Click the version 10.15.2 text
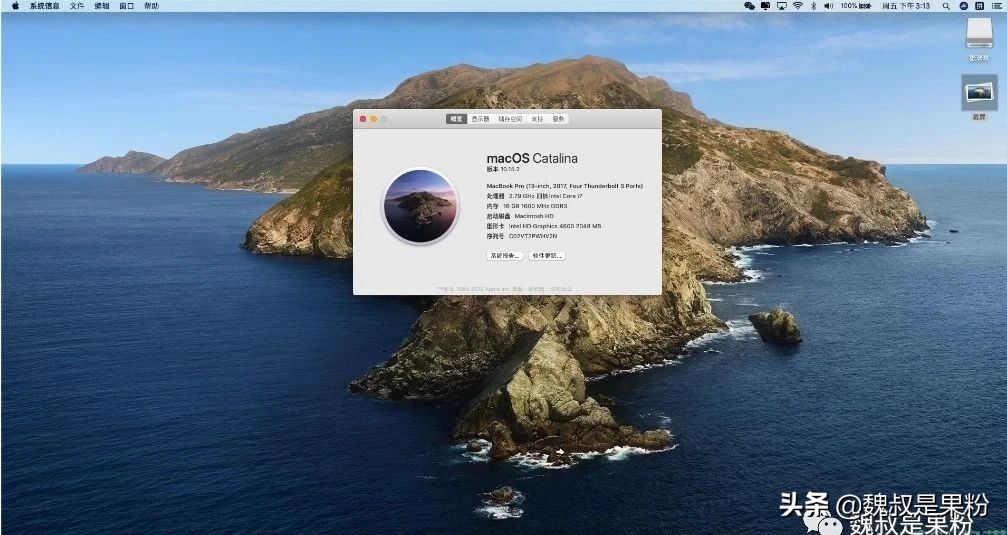 click(503, 169)
